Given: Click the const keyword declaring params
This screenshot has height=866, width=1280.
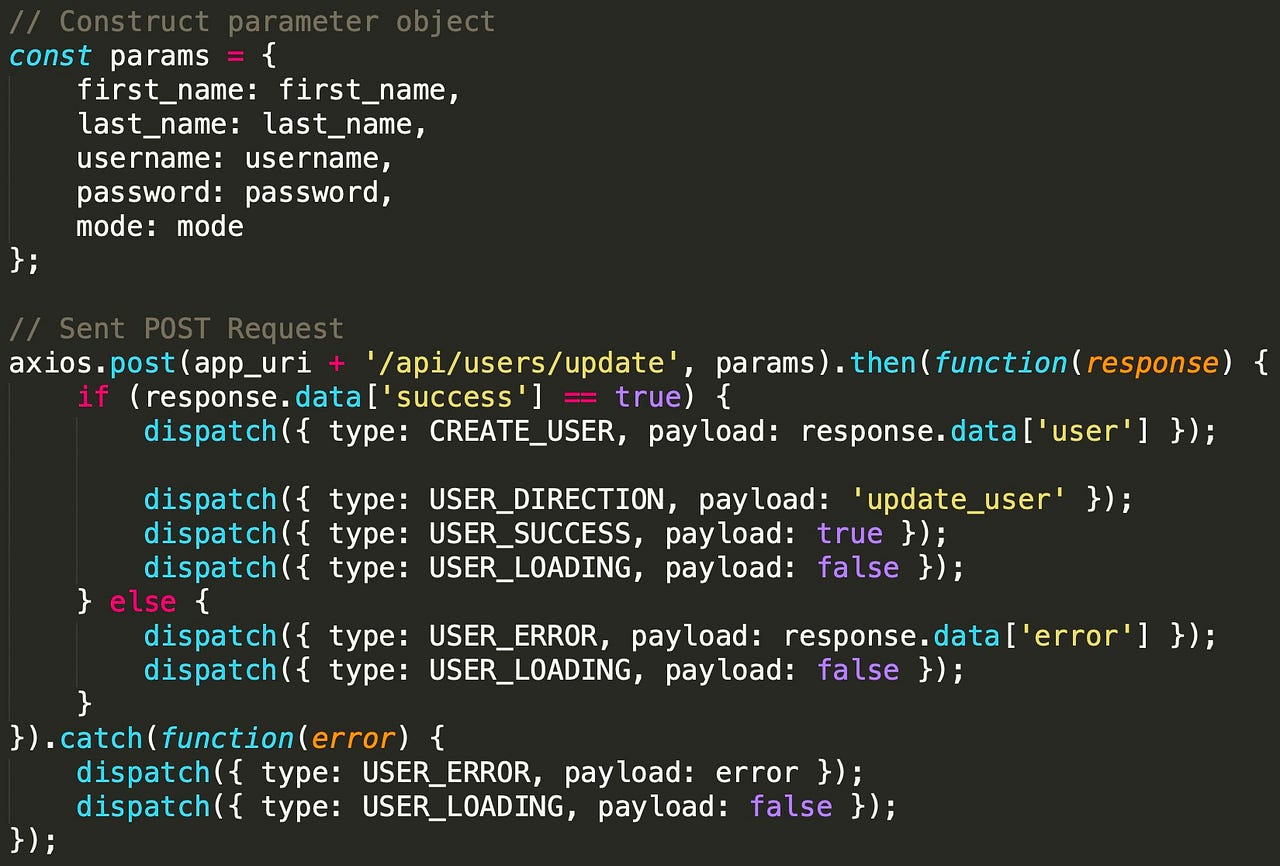Looking at the screenshot, I should [x=48, y=56].
